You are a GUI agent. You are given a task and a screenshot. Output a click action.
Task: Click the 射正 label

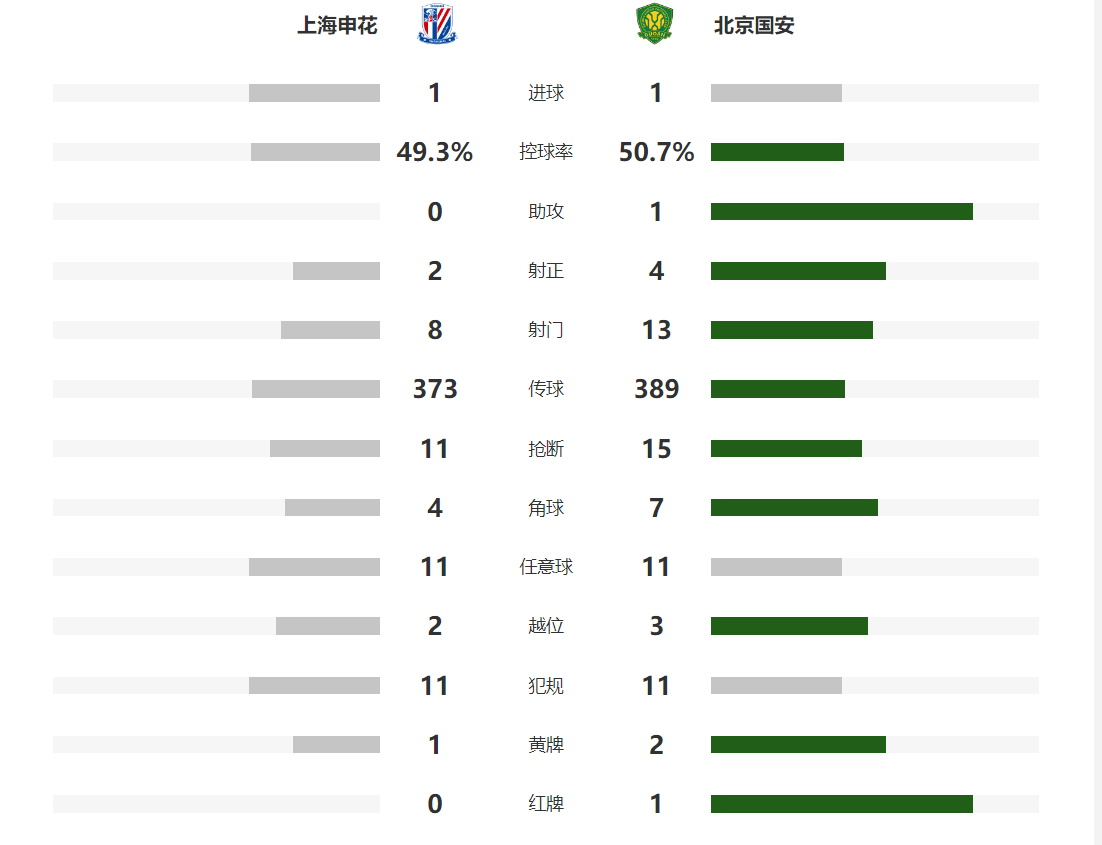coord(546,271)
